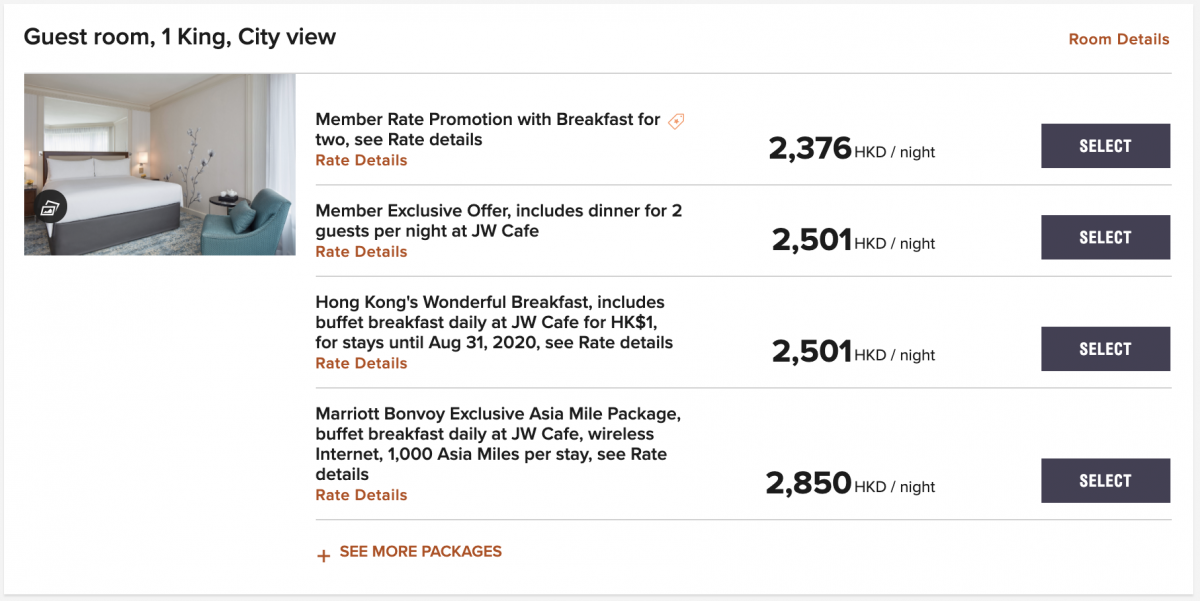Click the 2,376 HKD per night price
The image size is (1200, 601).
852,149
